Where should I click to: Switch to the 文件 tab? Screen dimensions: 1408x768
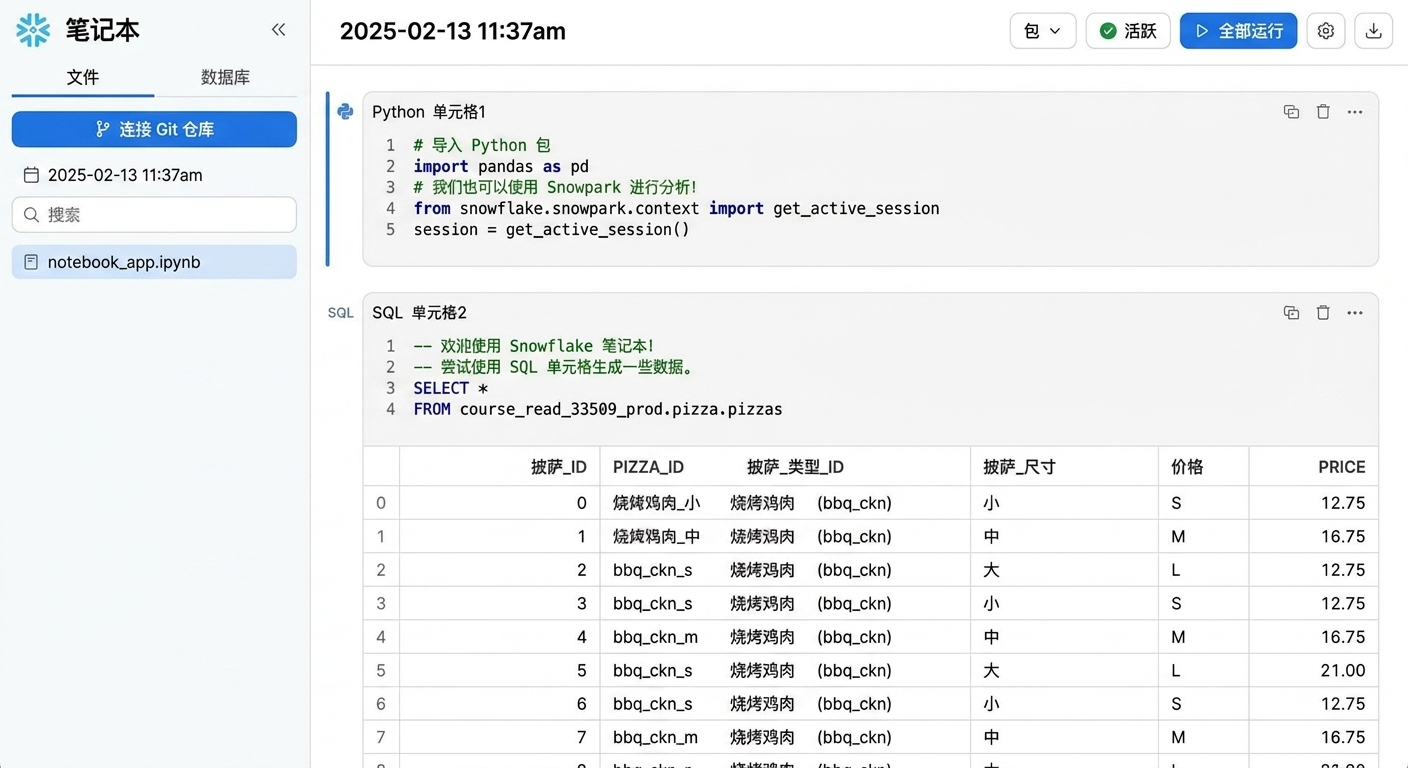(x=83, y=77)
